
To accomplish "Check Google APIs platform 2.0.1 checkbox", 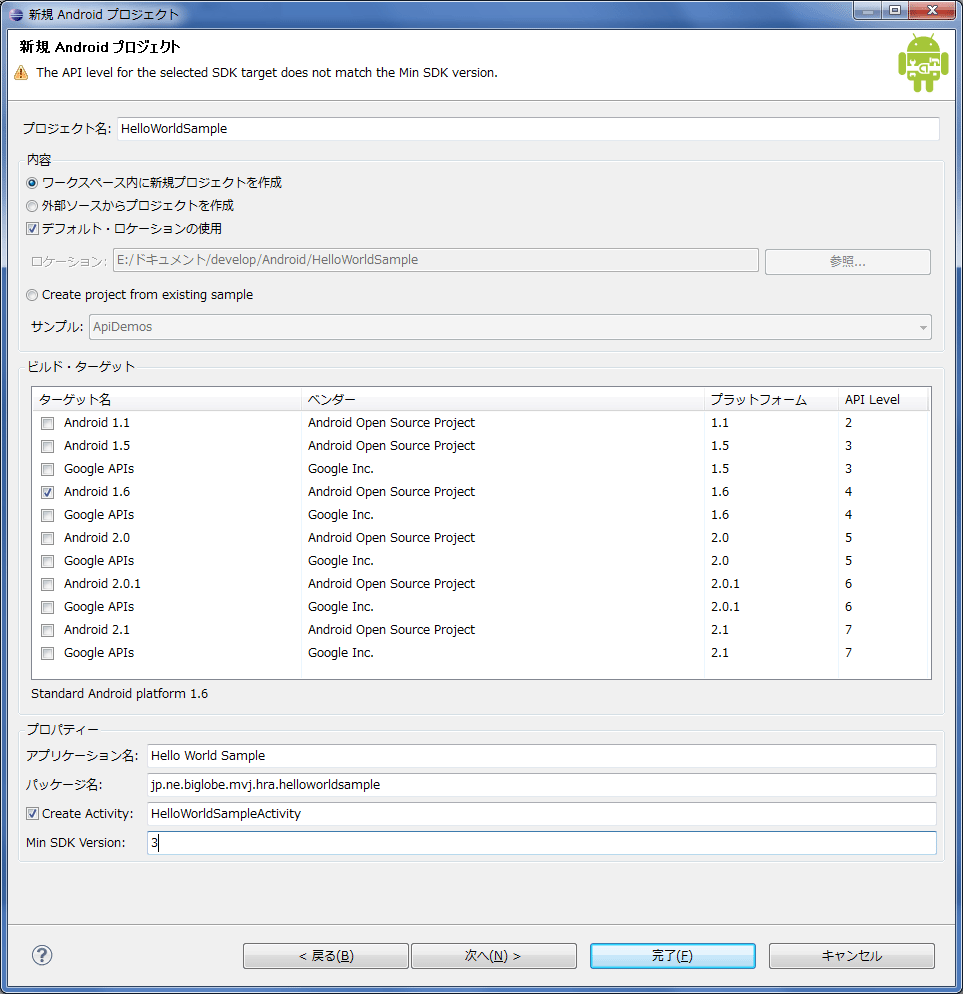I will coord(48,607).
